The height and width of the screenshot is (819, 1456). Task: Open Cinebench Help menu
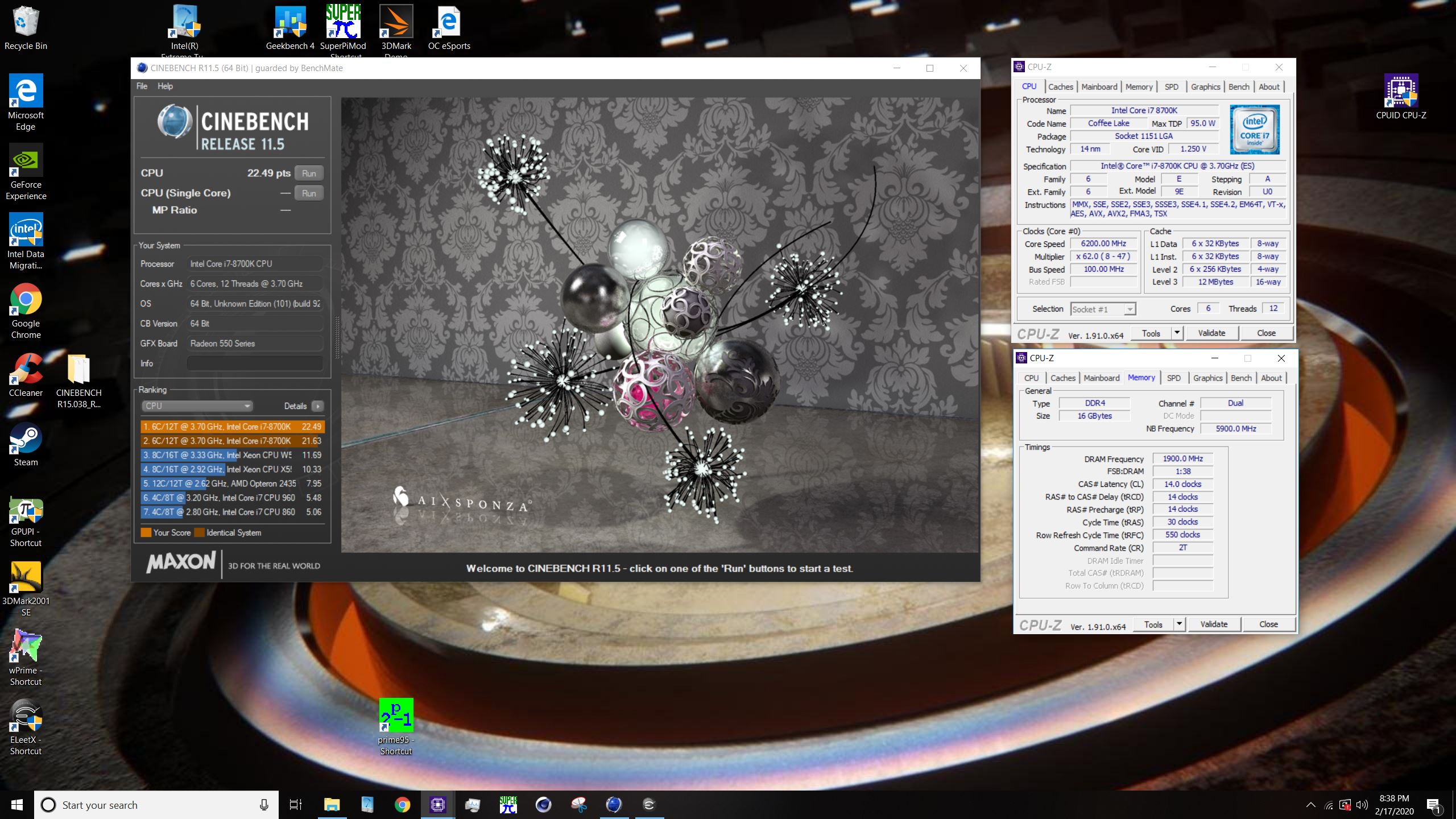click(x=165, y=86)
